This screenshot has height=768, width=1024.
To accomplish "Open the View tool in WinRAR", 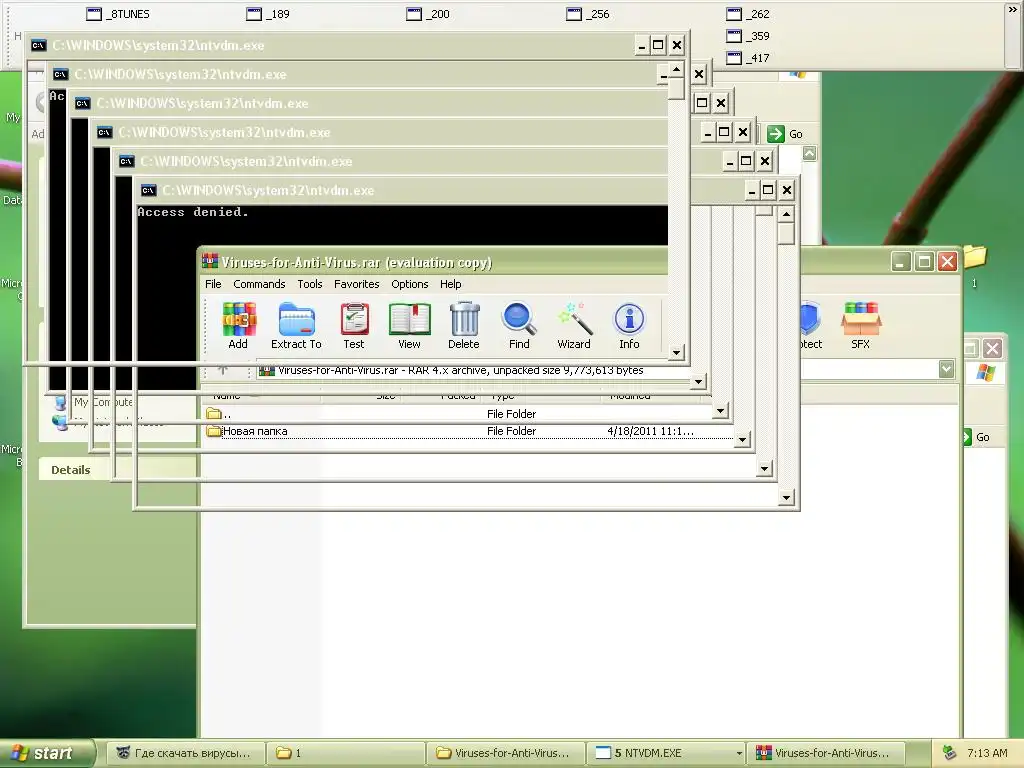I will [409, 325].
